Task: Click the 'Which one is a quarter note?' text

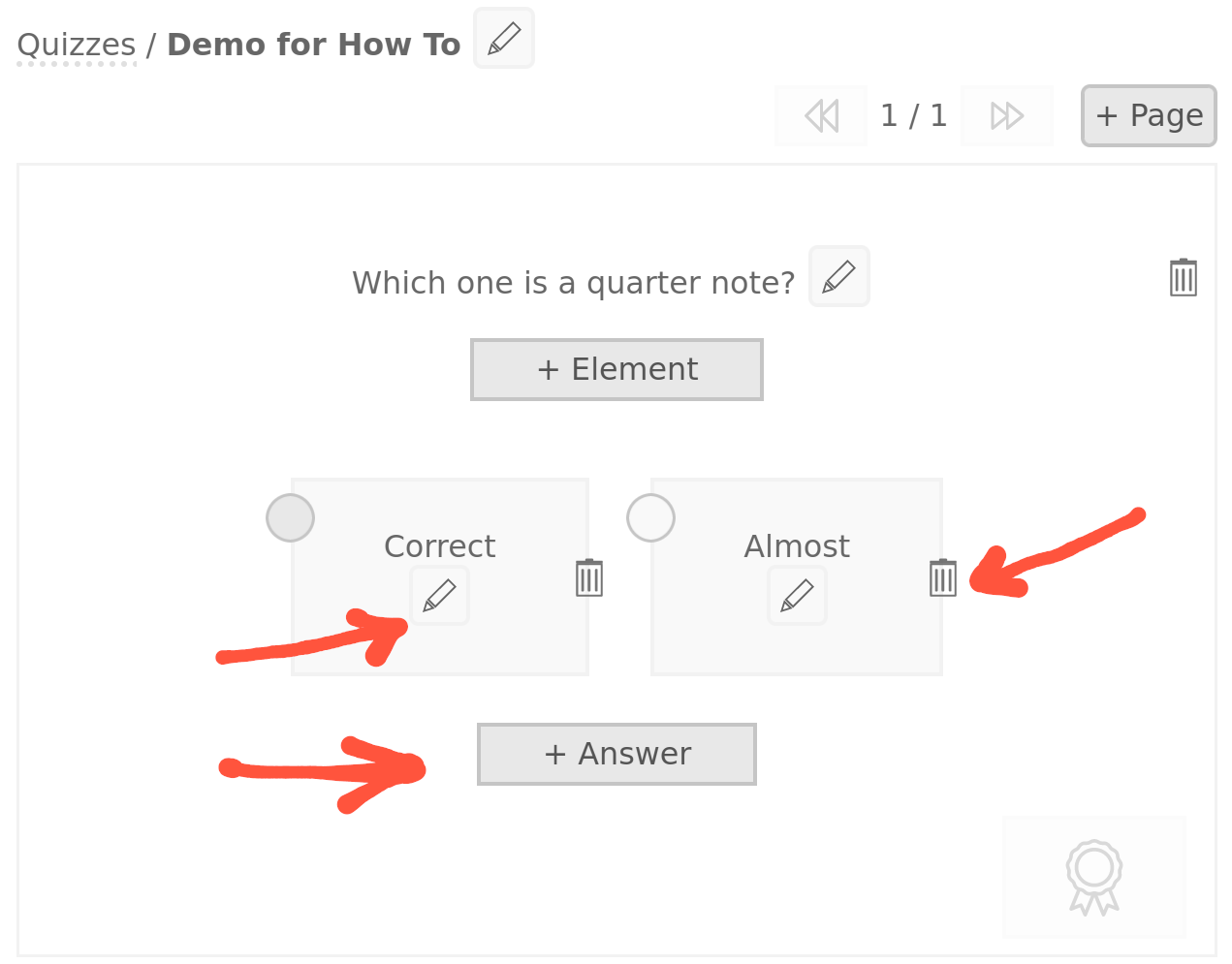Action: 573,283
